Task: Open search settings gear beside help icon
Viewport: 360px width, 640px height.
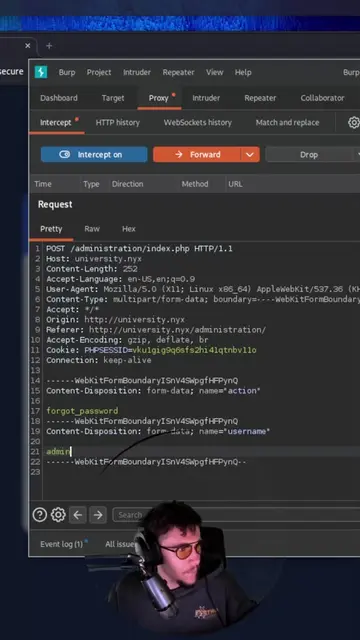Action: click(58, 515)
